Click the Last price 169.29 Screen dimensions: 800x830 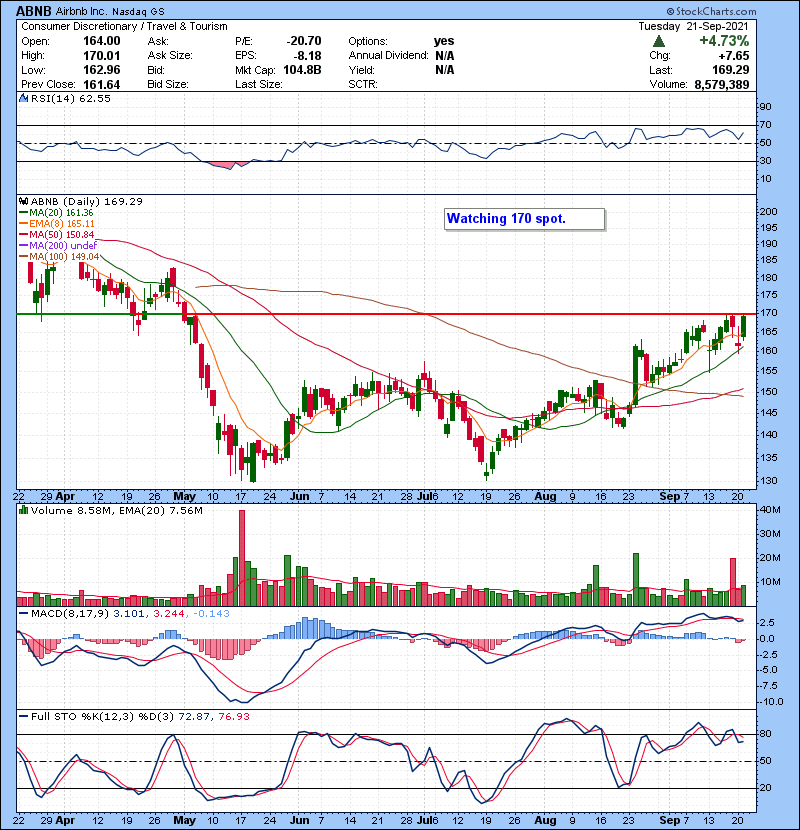tap(731, 70)
